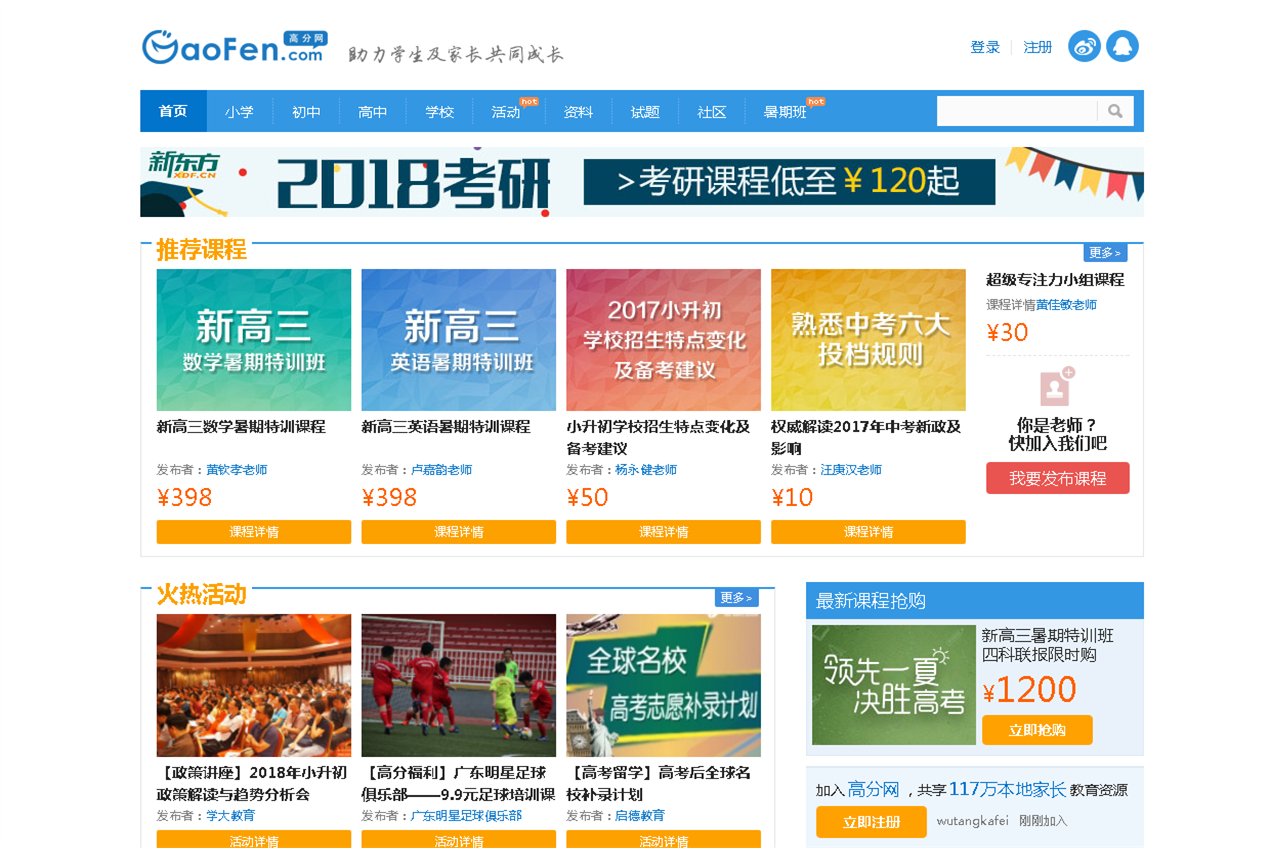The width and height of the screenshot is (1270, 848).
Task: View publisher 杨永健老师 profile
Action: tap(646, 470)
